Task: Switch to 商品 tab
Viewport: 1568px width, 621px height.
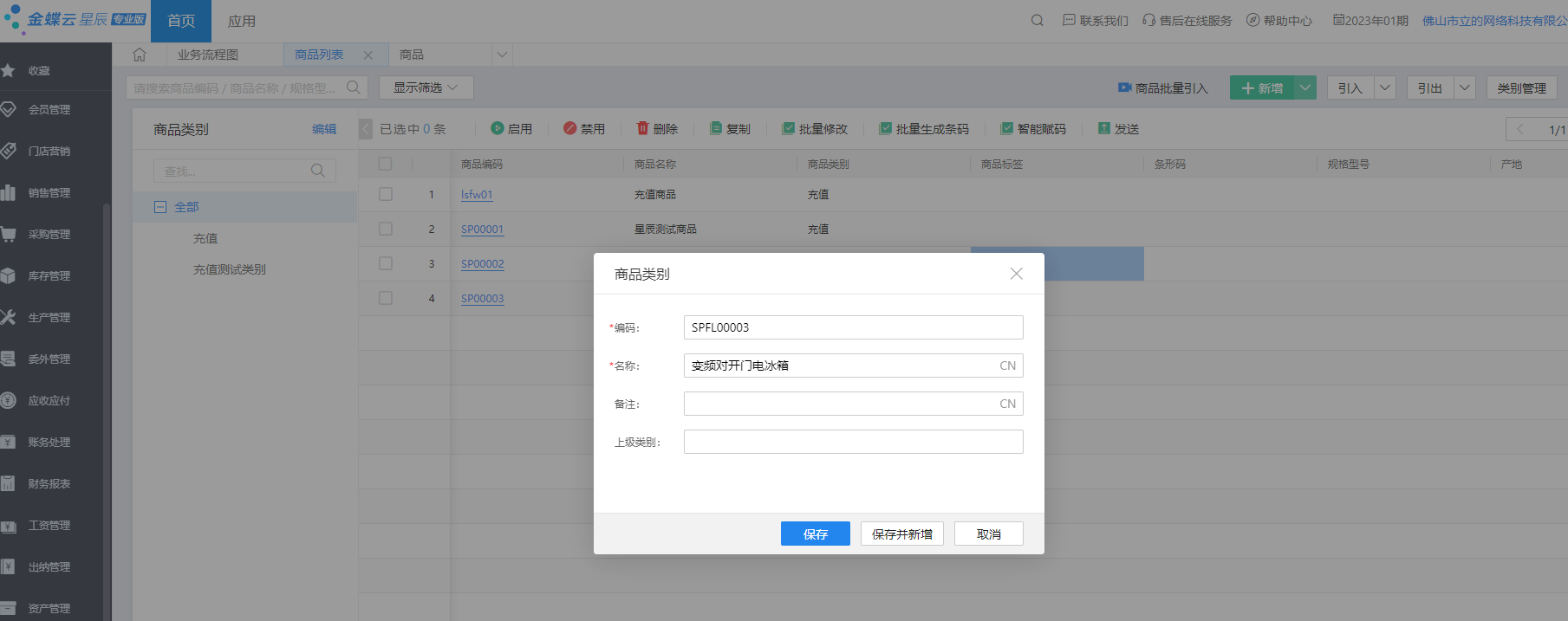Action: (x=412, y=55)
